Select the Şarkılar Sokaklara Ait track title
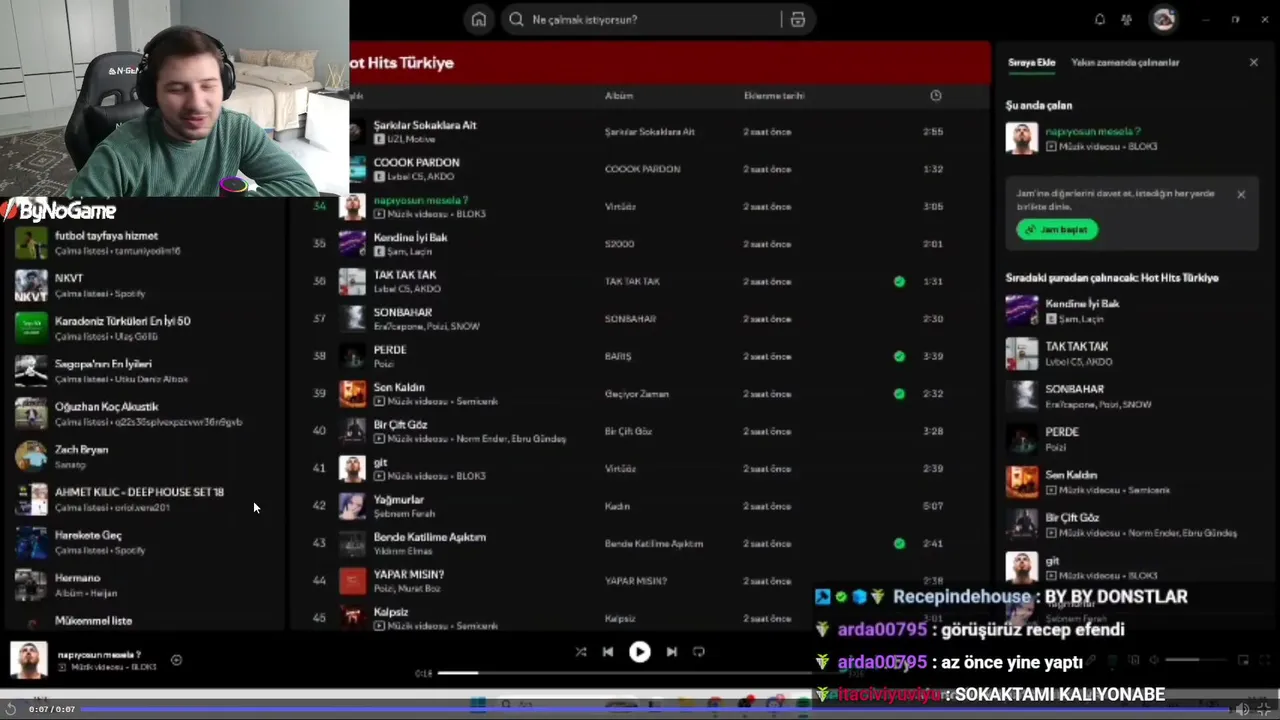The image size is (1280, 720). 425,125
